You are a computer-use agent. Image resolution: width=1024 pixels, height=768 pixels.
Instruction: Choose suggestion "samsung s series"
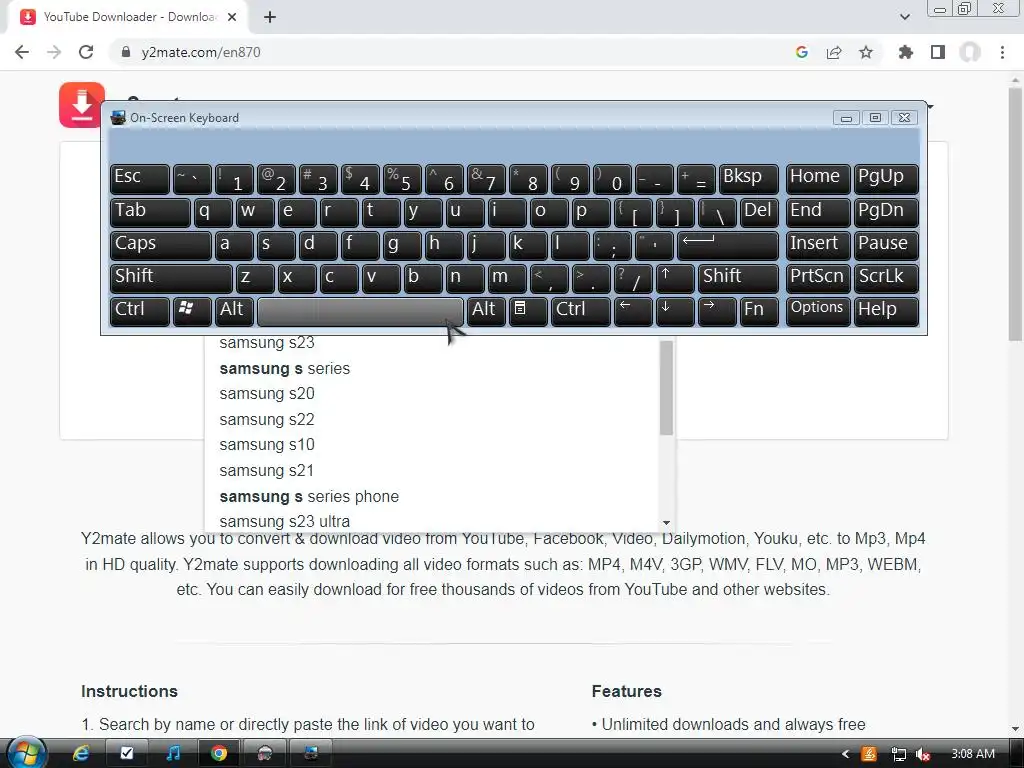click(432, 368)
